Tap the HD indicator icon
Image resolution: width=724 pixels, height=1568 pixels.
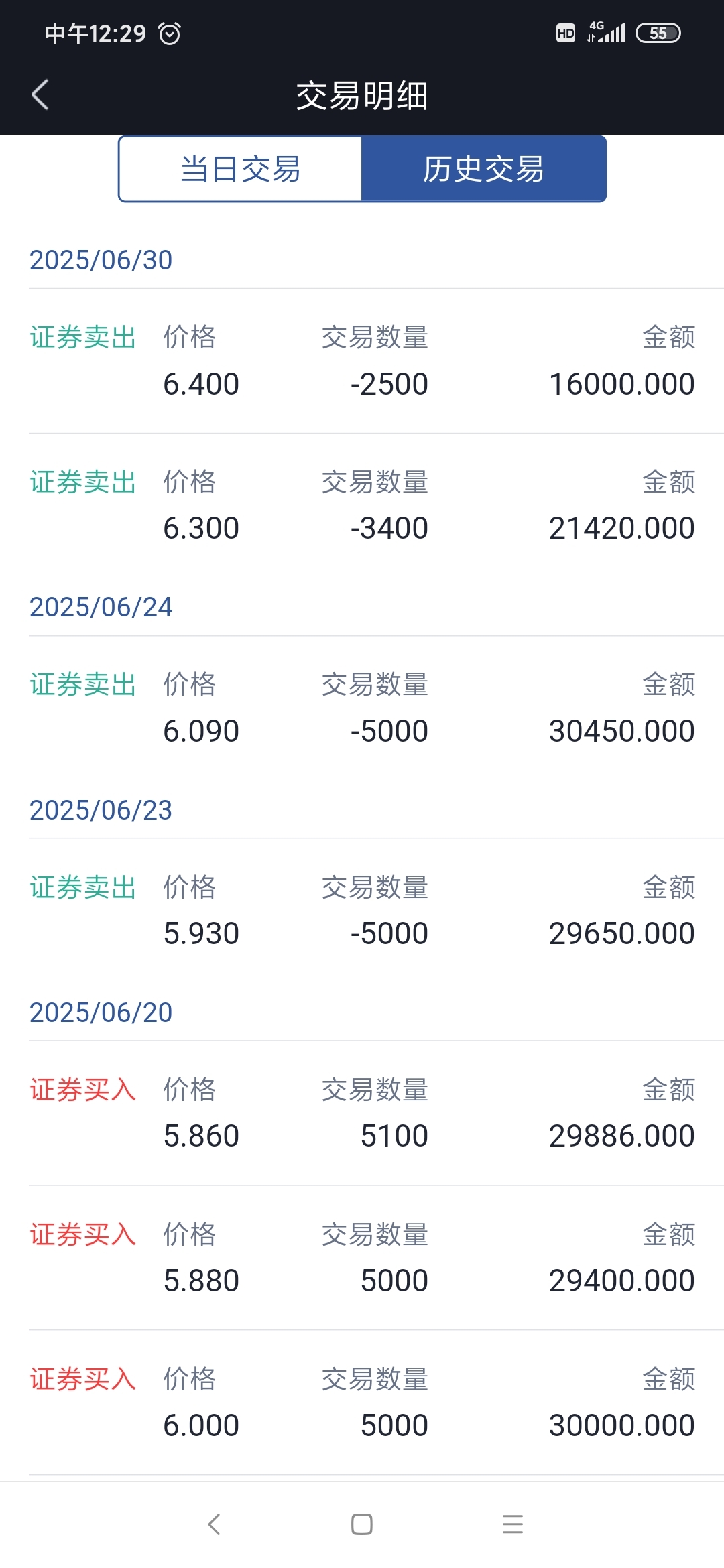tap(566, 33)
